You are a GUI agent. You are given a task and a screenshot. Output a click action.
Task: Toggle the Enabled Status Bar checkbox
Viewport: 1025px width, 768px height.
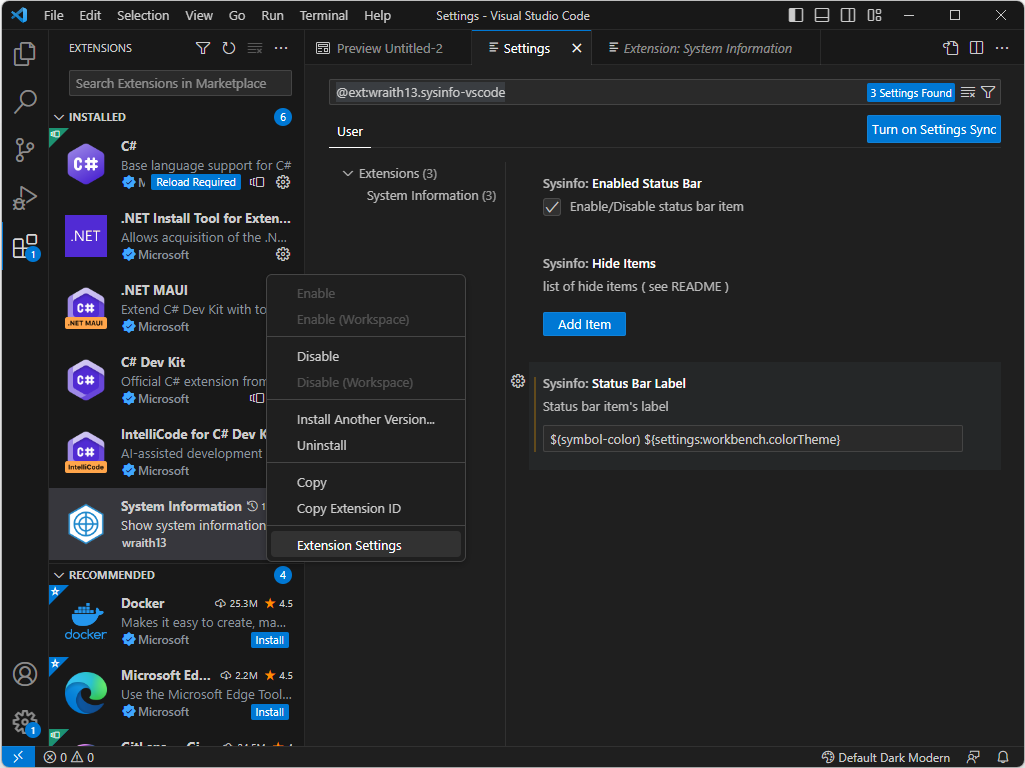552,207
